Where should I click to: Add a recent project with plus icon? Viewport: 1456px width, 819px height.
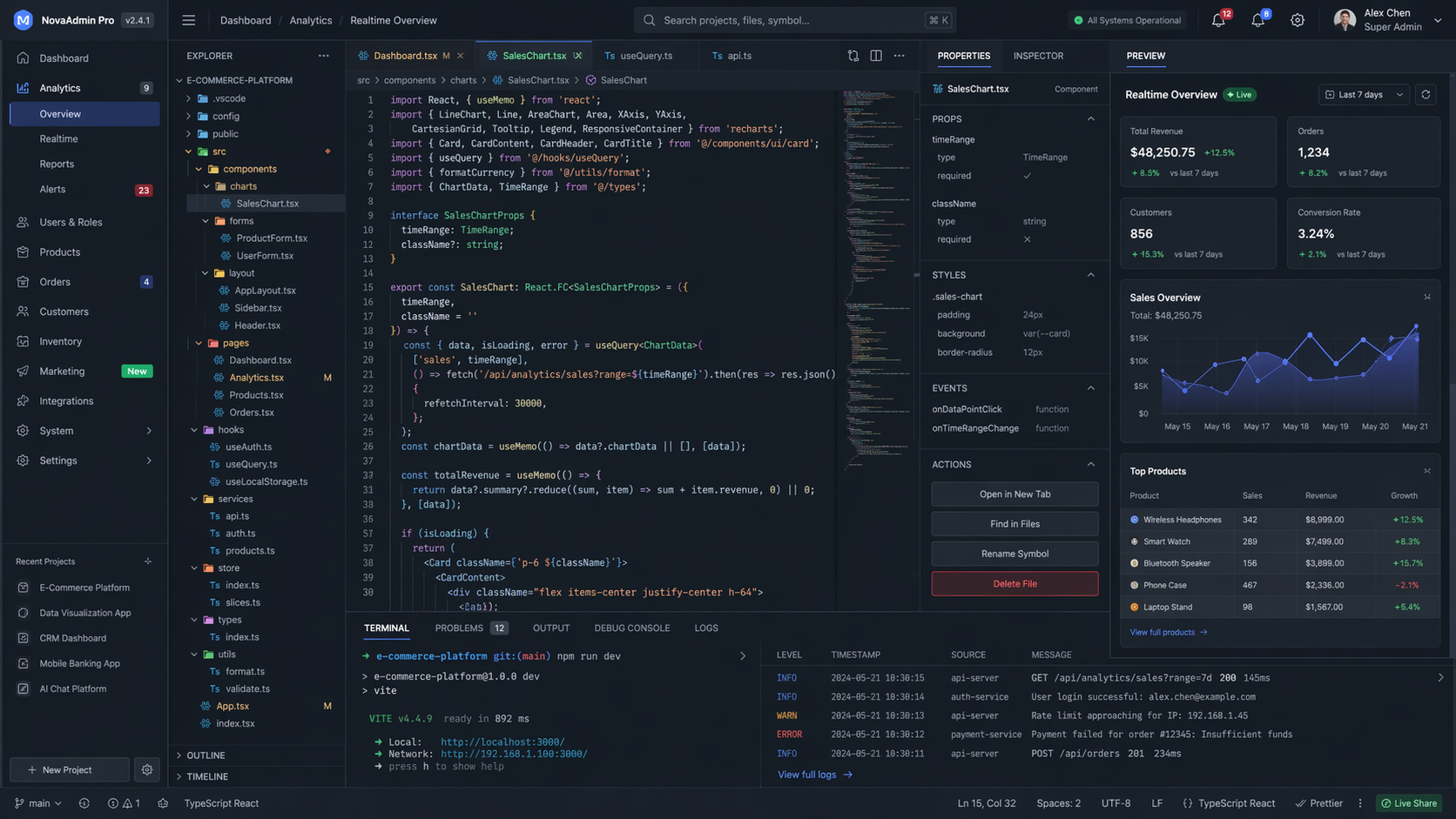[148, 561]
